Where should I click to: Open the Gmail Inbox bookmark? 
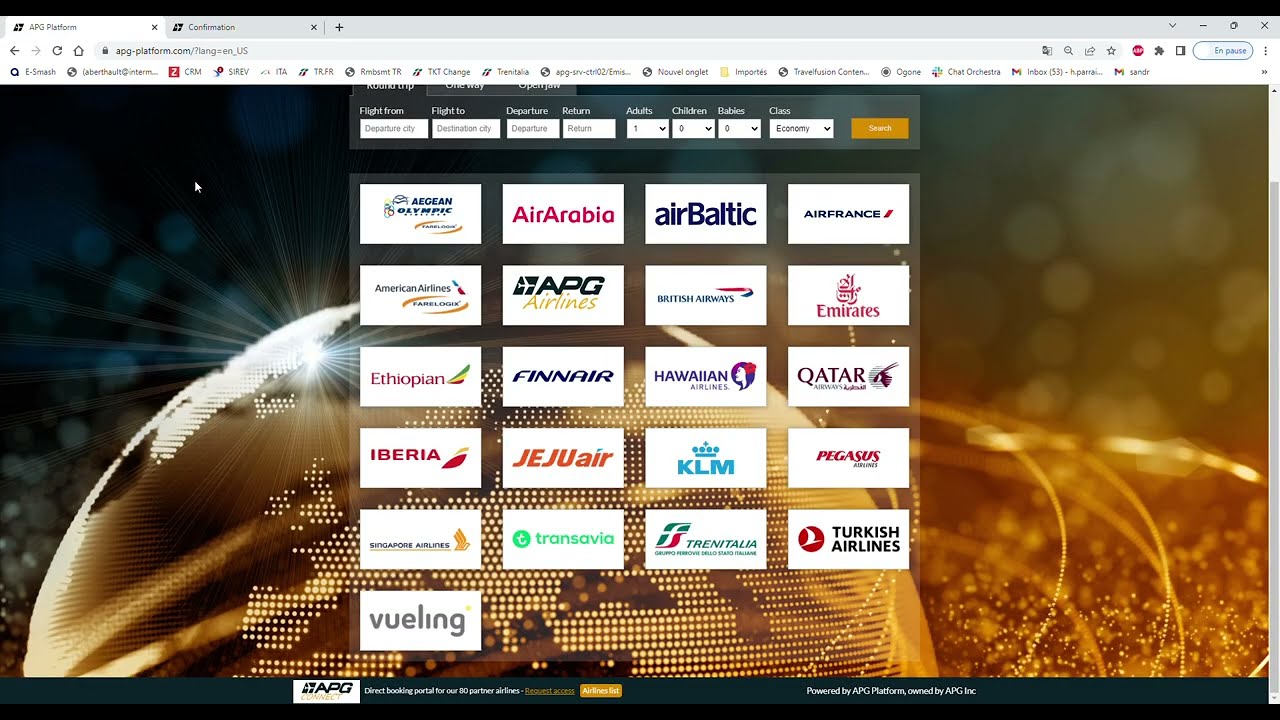pyautogui.click(x=1057, y=72)
